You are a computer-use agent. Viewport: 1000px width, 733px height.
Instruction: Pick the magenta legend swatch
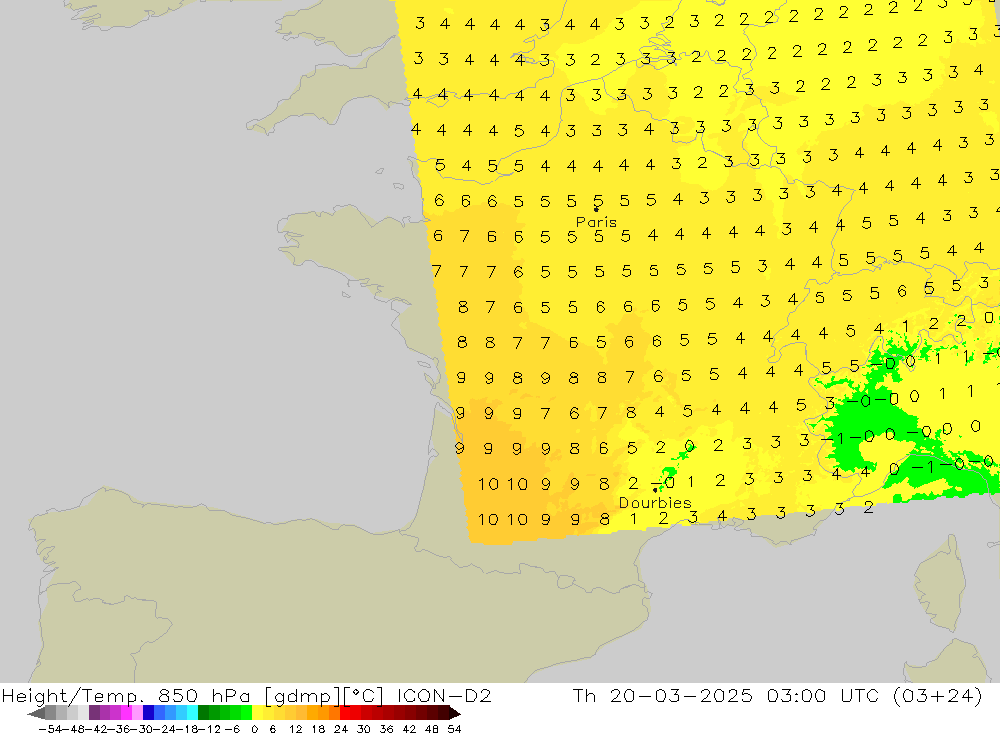(126, 713)
